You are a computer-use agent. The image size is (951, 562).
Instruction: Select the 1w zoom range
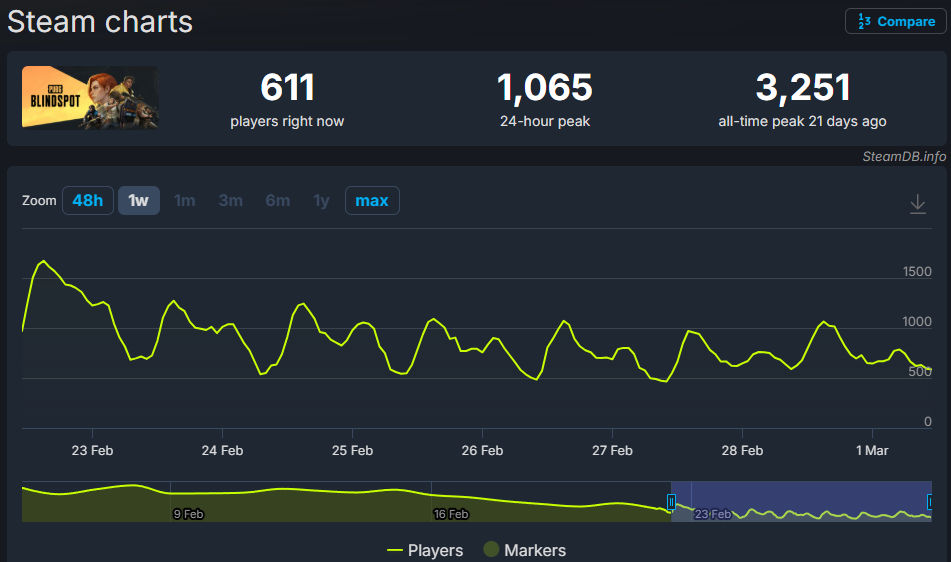tap(138, 201)
